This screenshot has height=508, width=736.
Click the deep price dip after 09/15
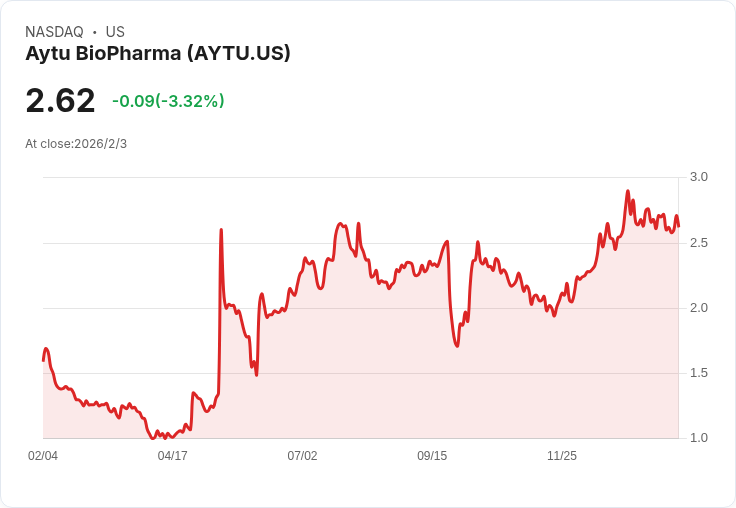point(457,345)
